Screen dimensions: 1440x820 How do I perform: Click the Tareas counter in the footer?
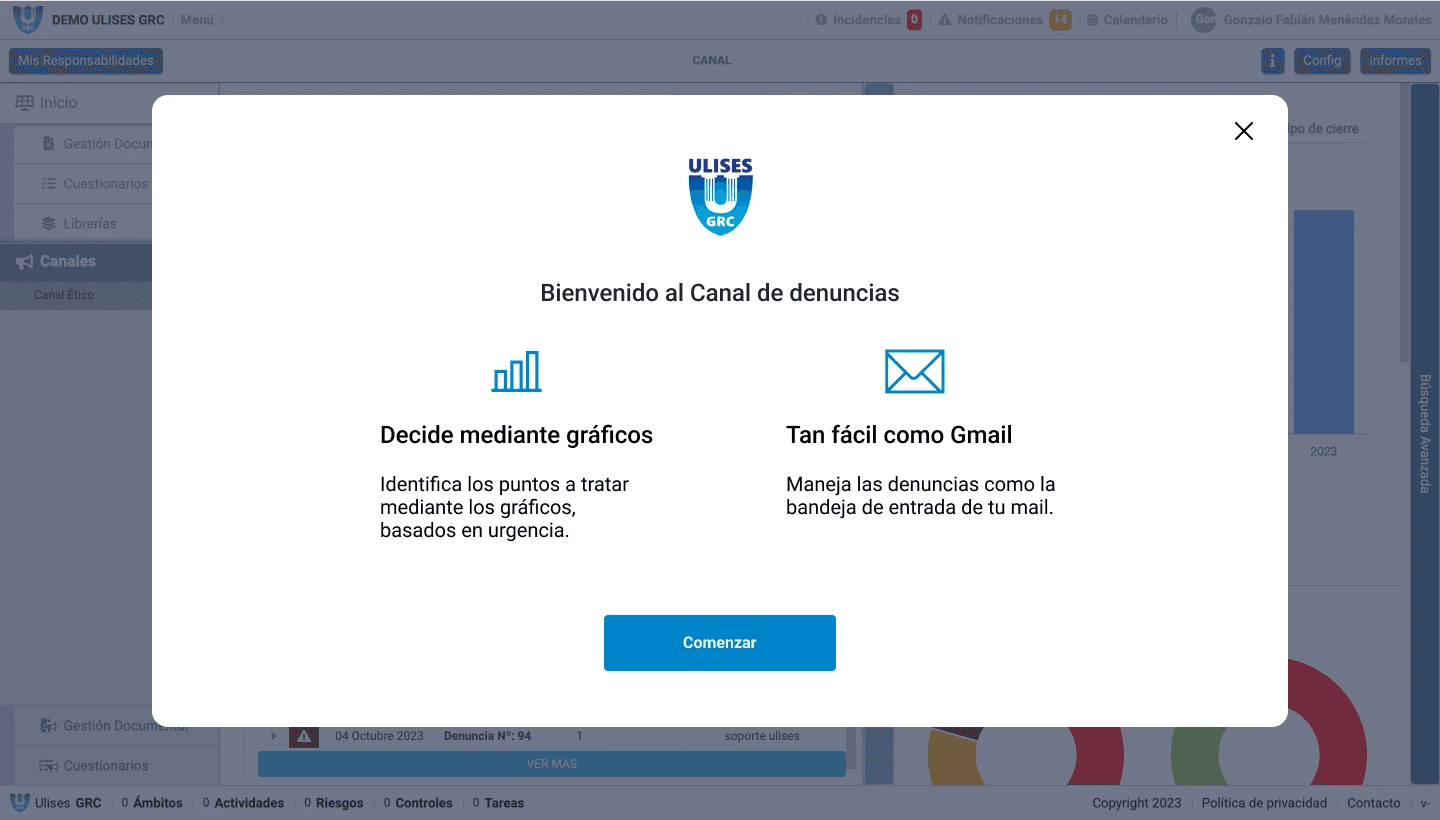(498, 803)
